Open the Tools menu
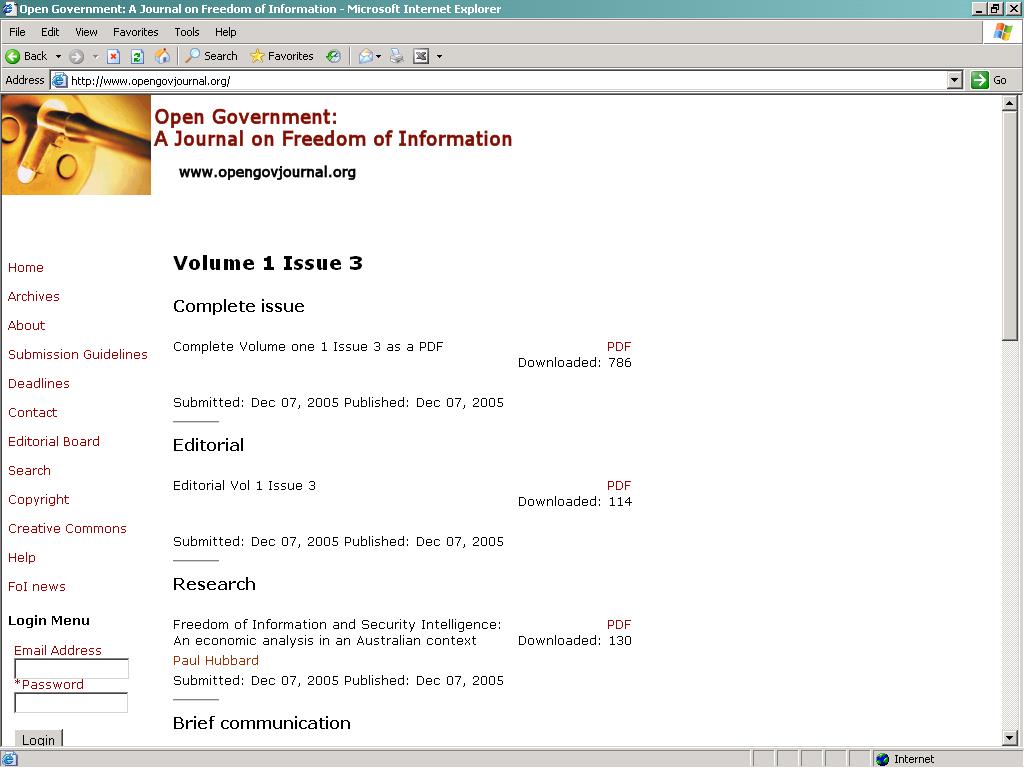The height and width of the screenshot is (768, 1024). [x=186, y=32]
